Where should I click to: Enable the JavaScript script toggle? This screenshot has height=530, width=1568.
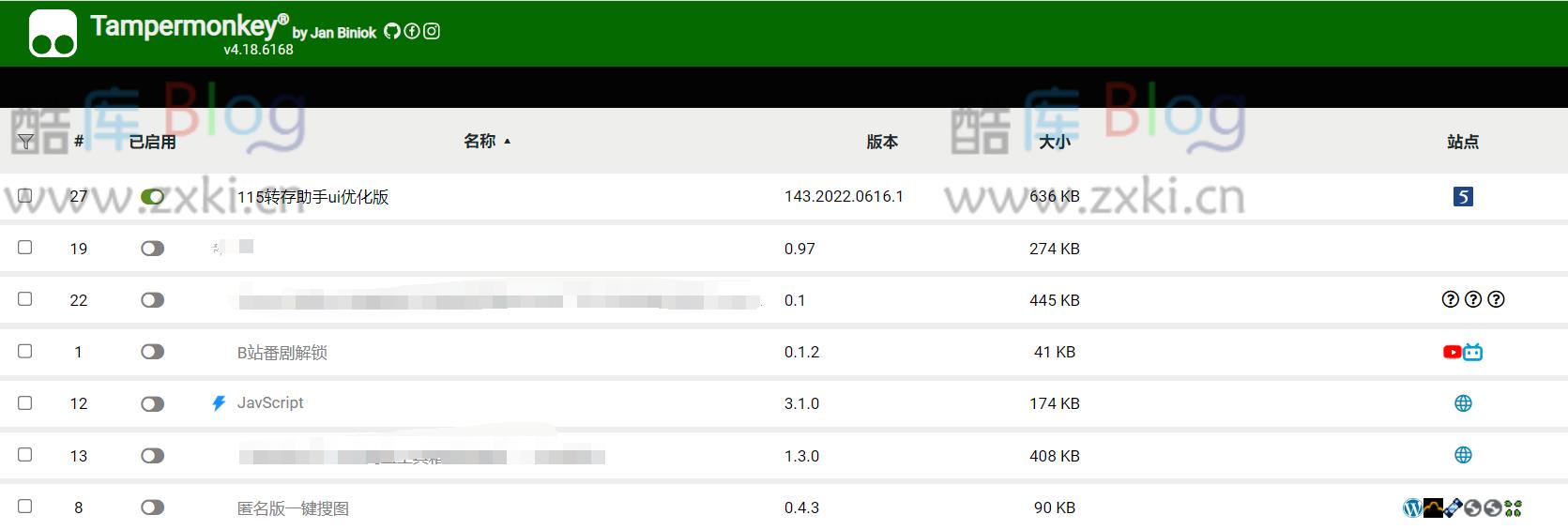[x=152, y=403]
